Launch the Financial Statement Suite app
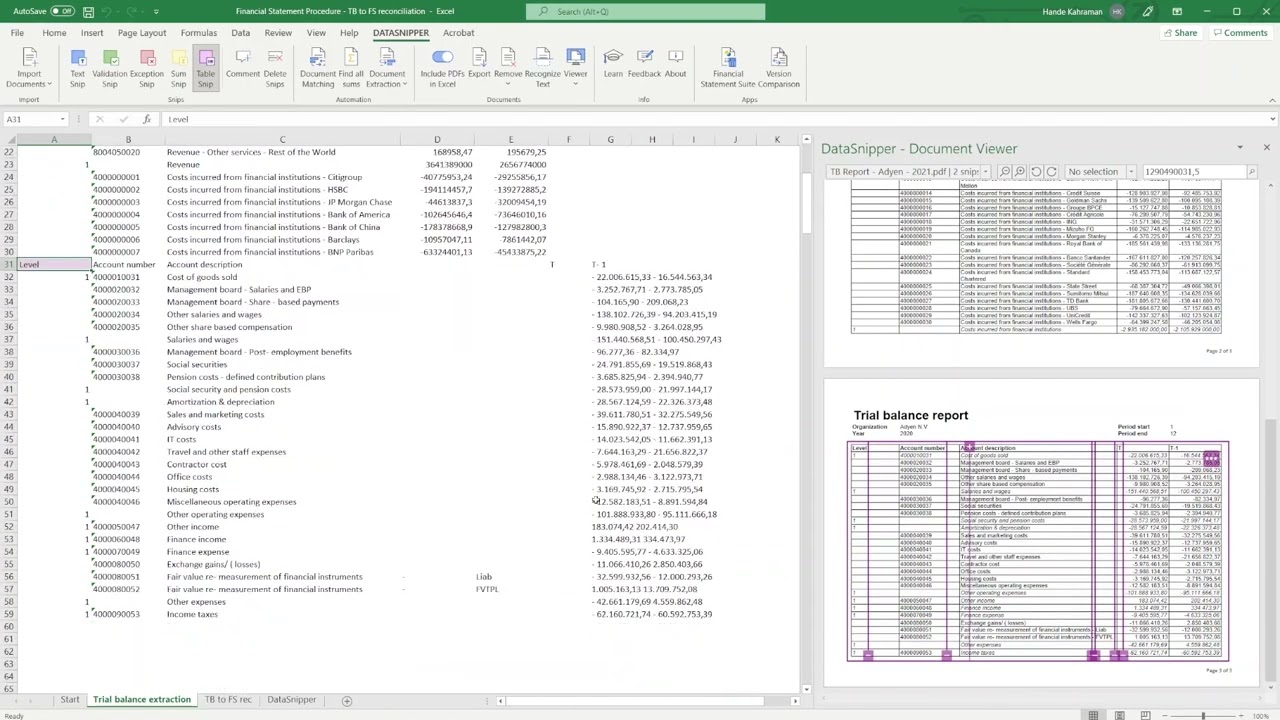1280x720 pixels. (x=728, y=68)
